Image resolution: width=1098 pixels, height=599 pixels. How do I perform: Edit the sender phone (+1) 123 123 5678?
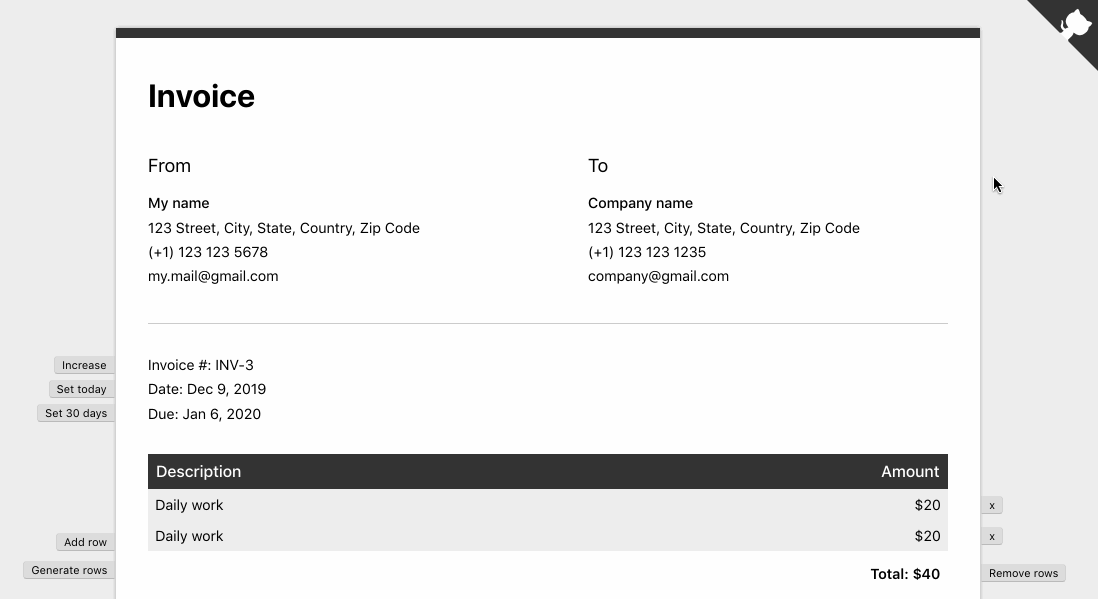click(x=208, y=252)
